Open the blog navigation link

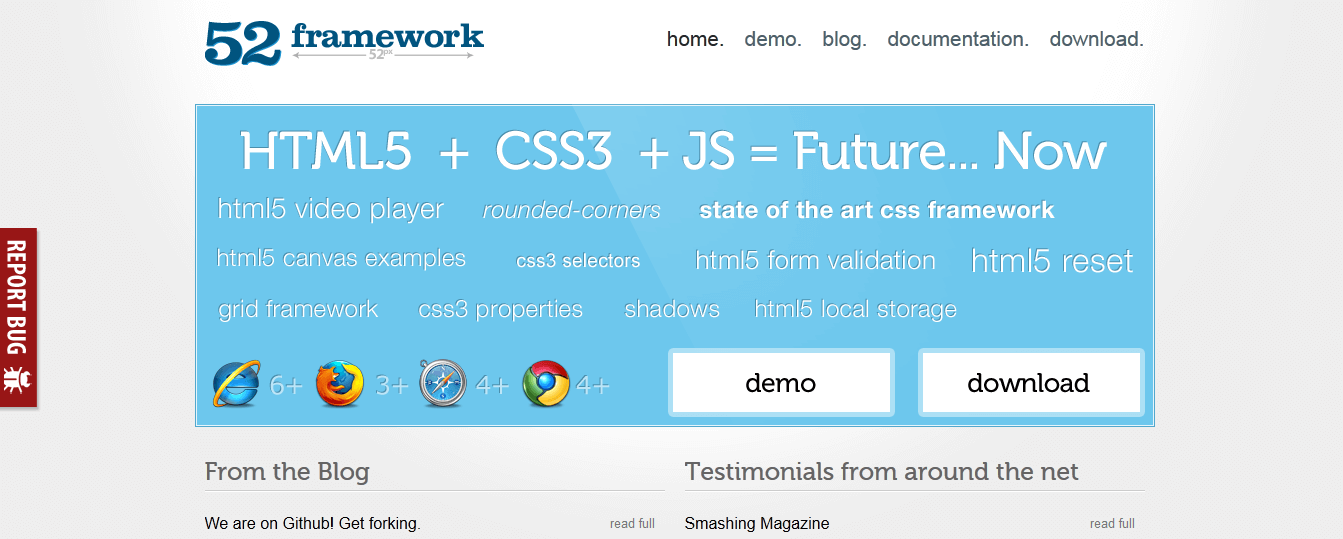(x=844, y=39)
